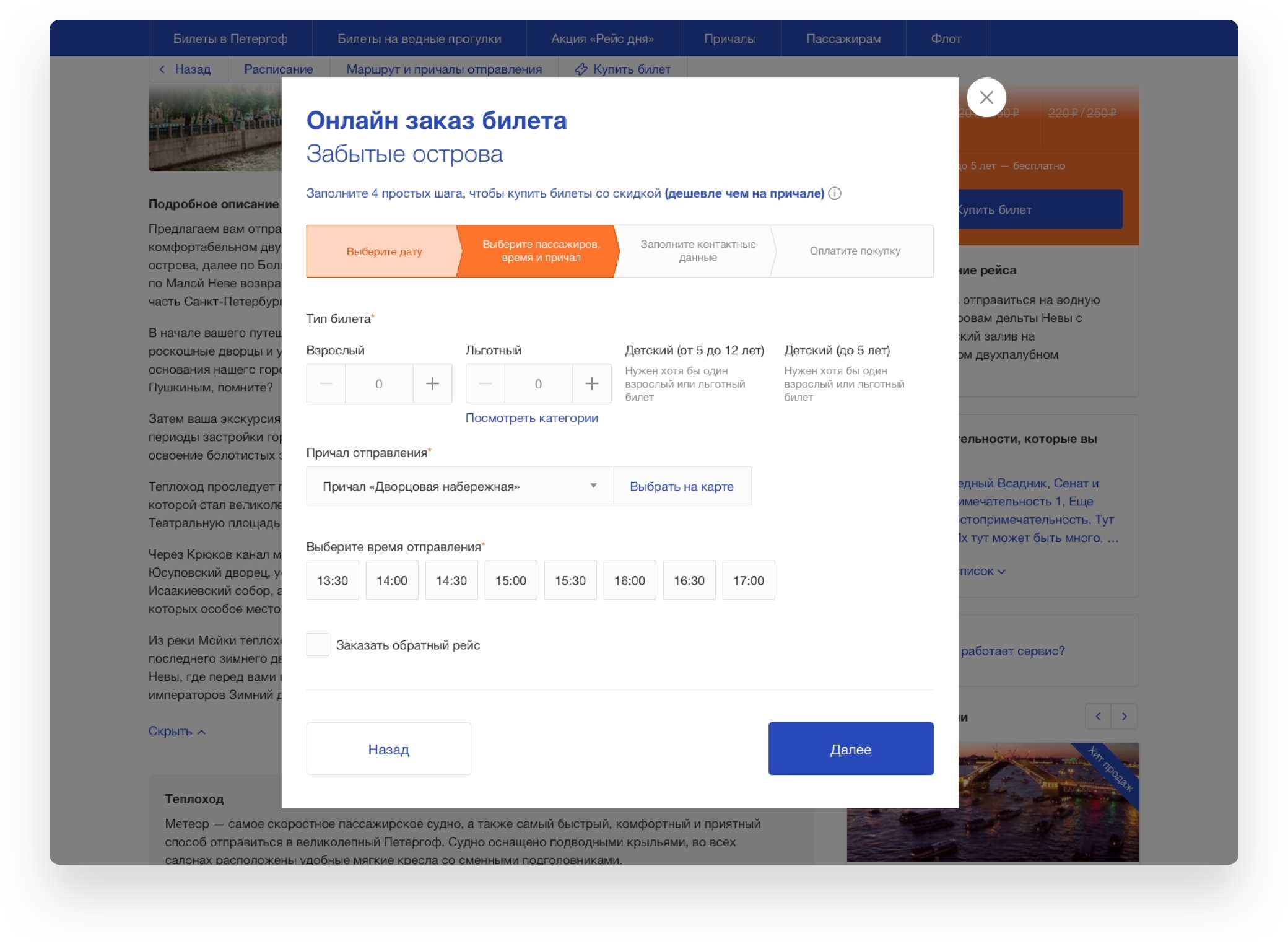Image resolution: width=1288 pixels, height=944 pixels.
Task: Show previous item in the carousel
Action: 1098,716
